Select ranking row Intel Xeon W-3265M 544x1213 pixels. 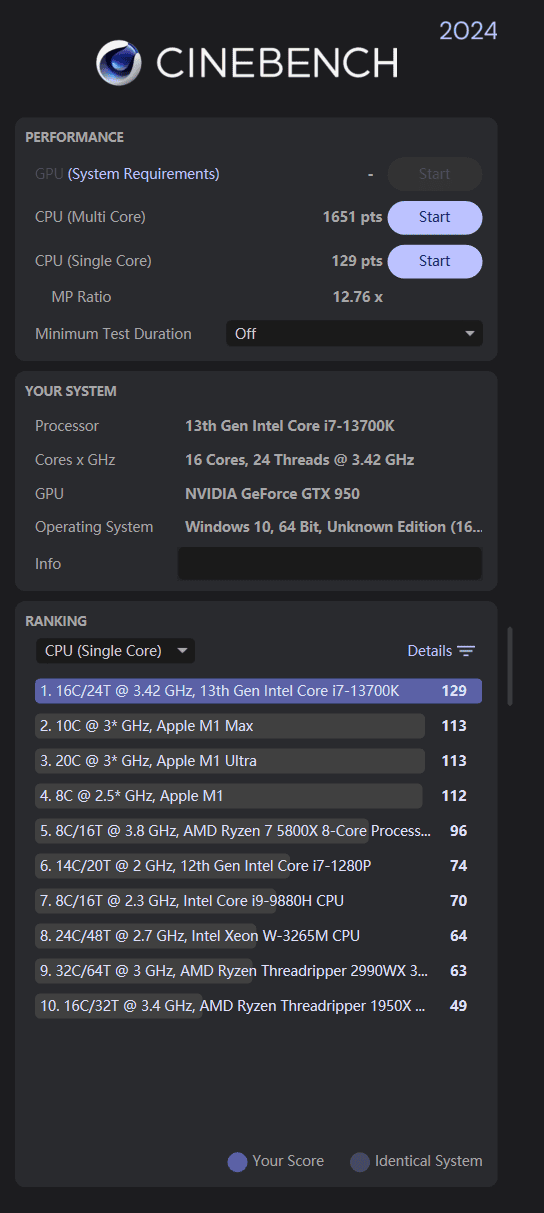258,936
